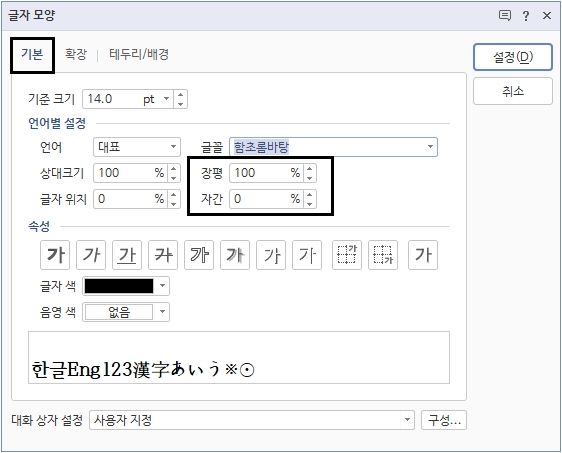
Task: Increase 기준 크기 with up arrow
Action: 180,95
